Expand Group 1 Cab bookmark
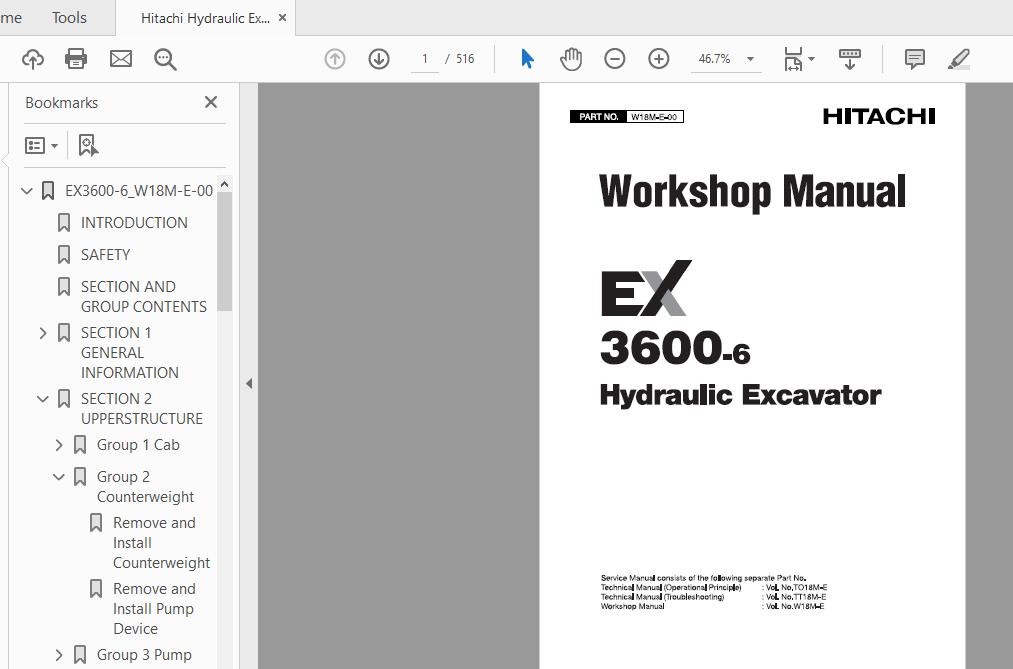This screenshot has width=1013, height=669. (x=59, y=445)
